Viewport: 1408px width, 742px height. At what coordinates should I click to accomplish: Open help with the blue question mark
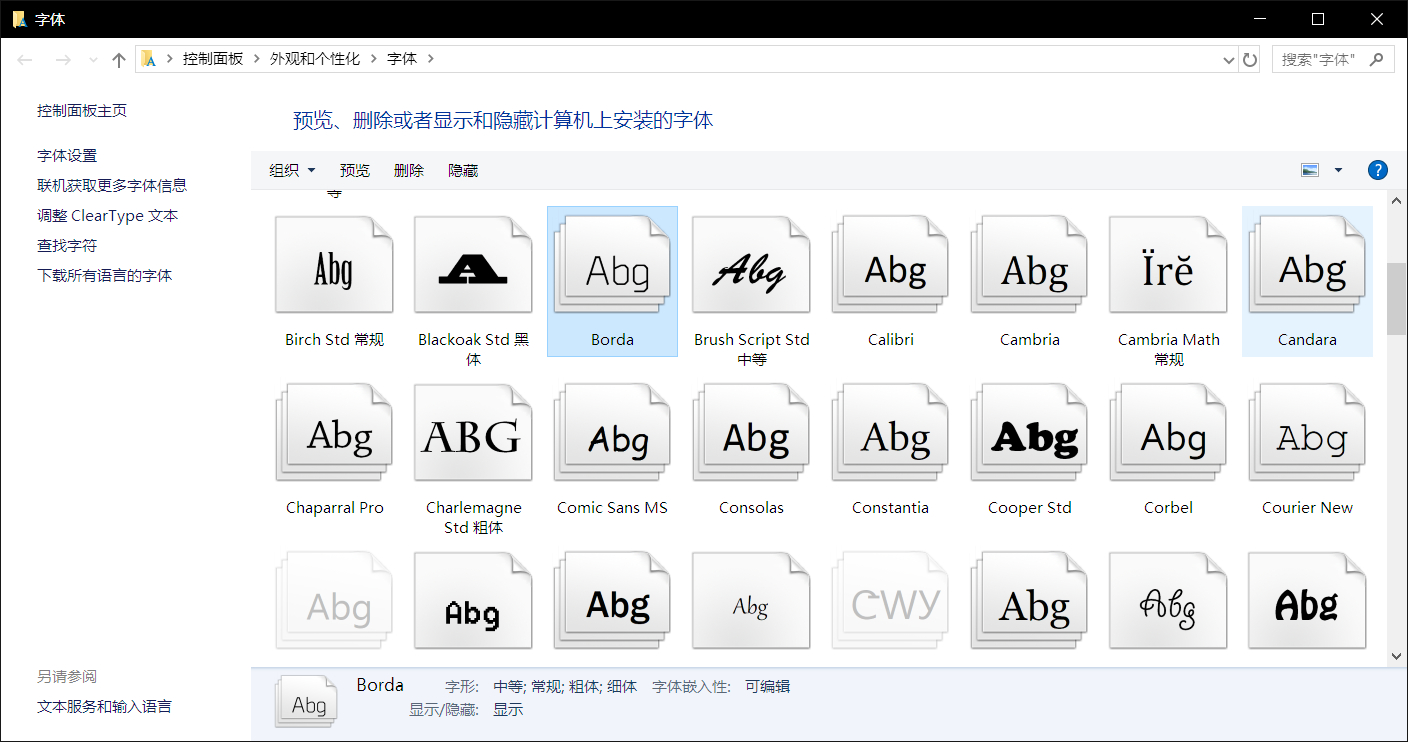tap(1378, 170)
